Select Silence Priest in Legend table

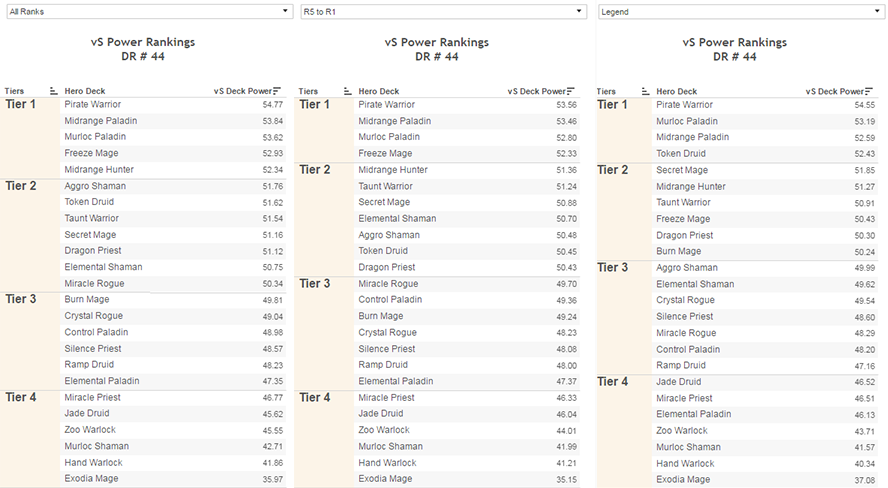pos(685,316)
